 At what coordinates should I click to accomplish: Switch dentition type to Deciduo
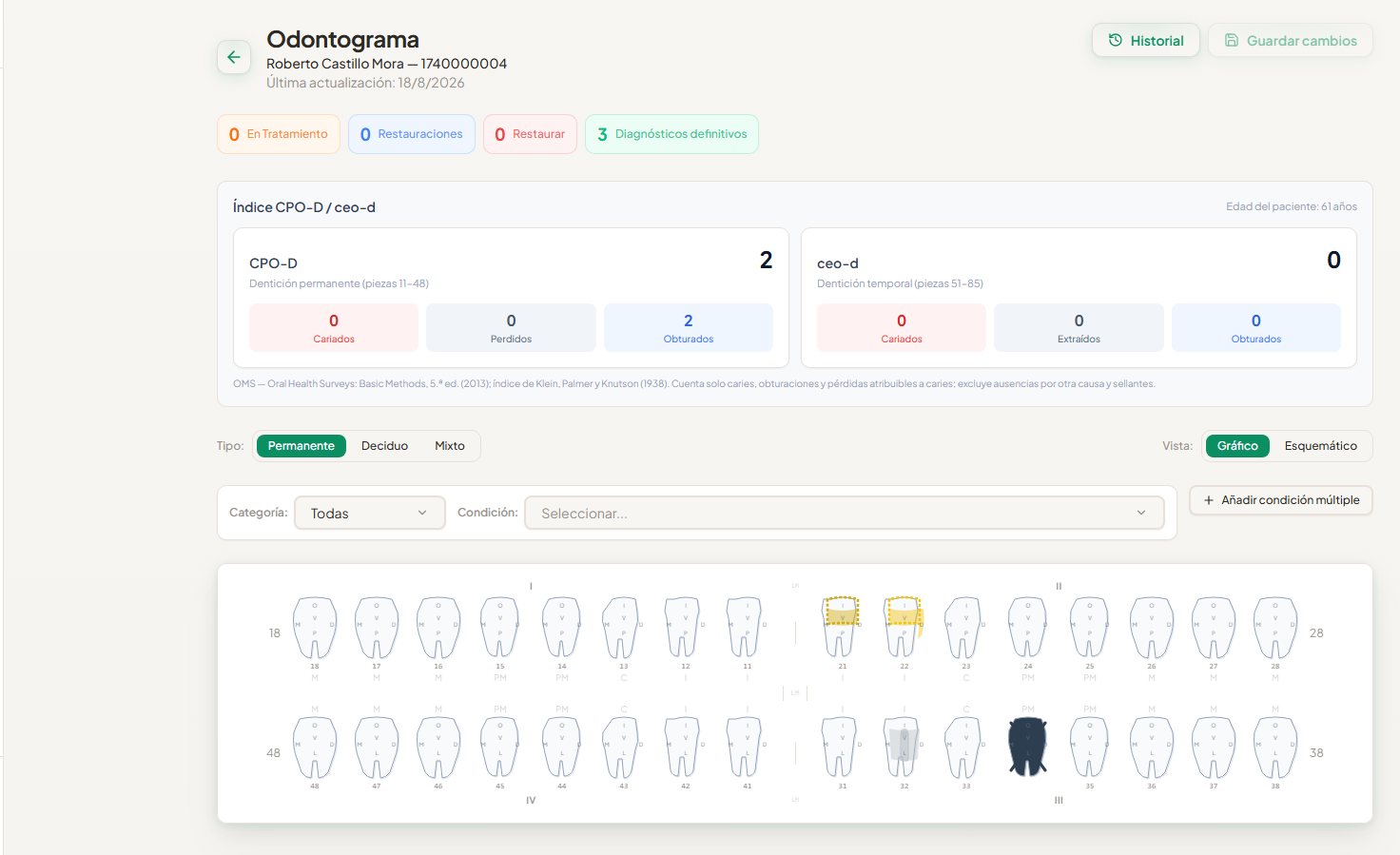[x=384, y=446]
